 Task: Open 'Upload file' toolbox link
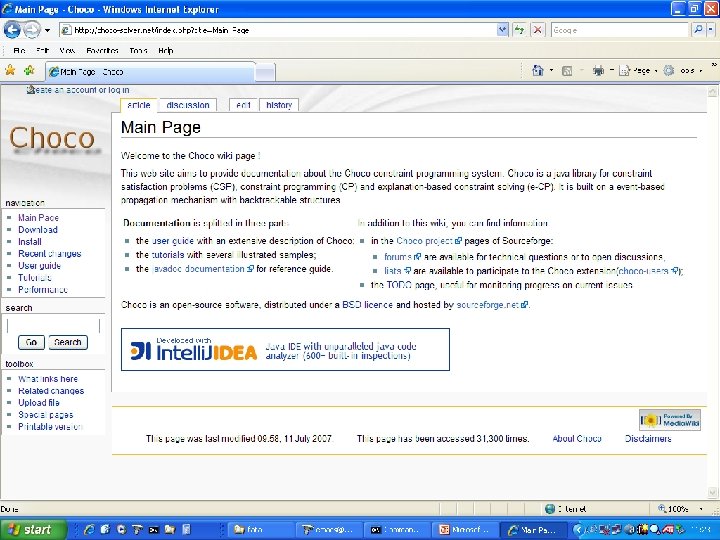(39, 403)
